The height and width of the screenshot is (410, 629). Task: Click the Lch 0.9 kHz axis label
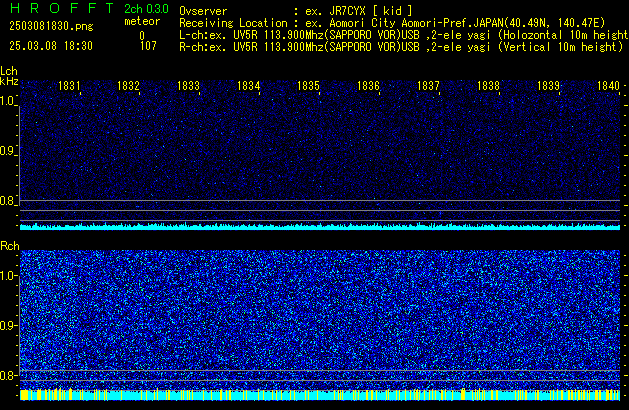tap(8, 151)
